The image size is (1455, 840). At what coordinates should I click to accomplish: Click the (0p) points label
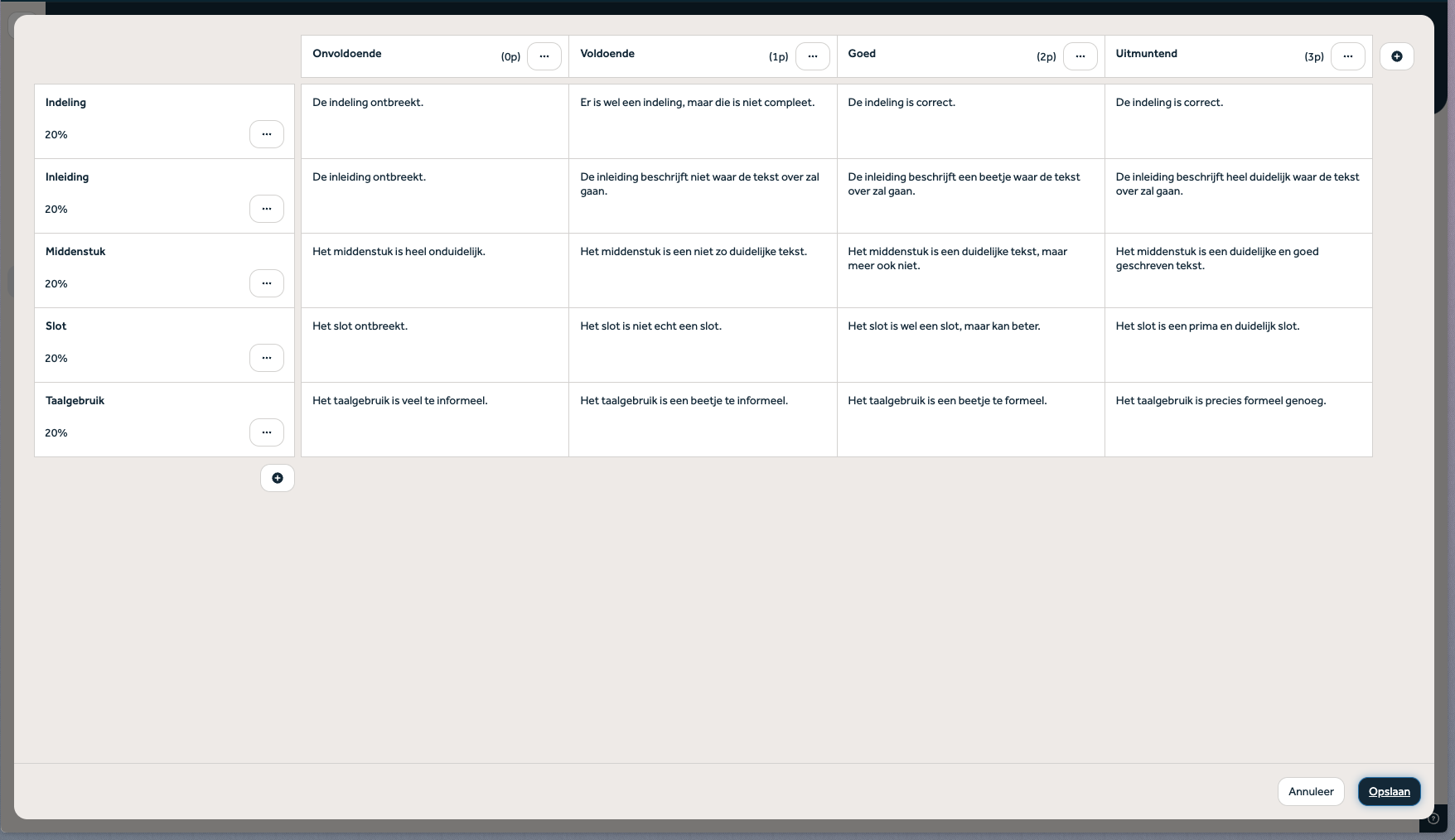510,57
